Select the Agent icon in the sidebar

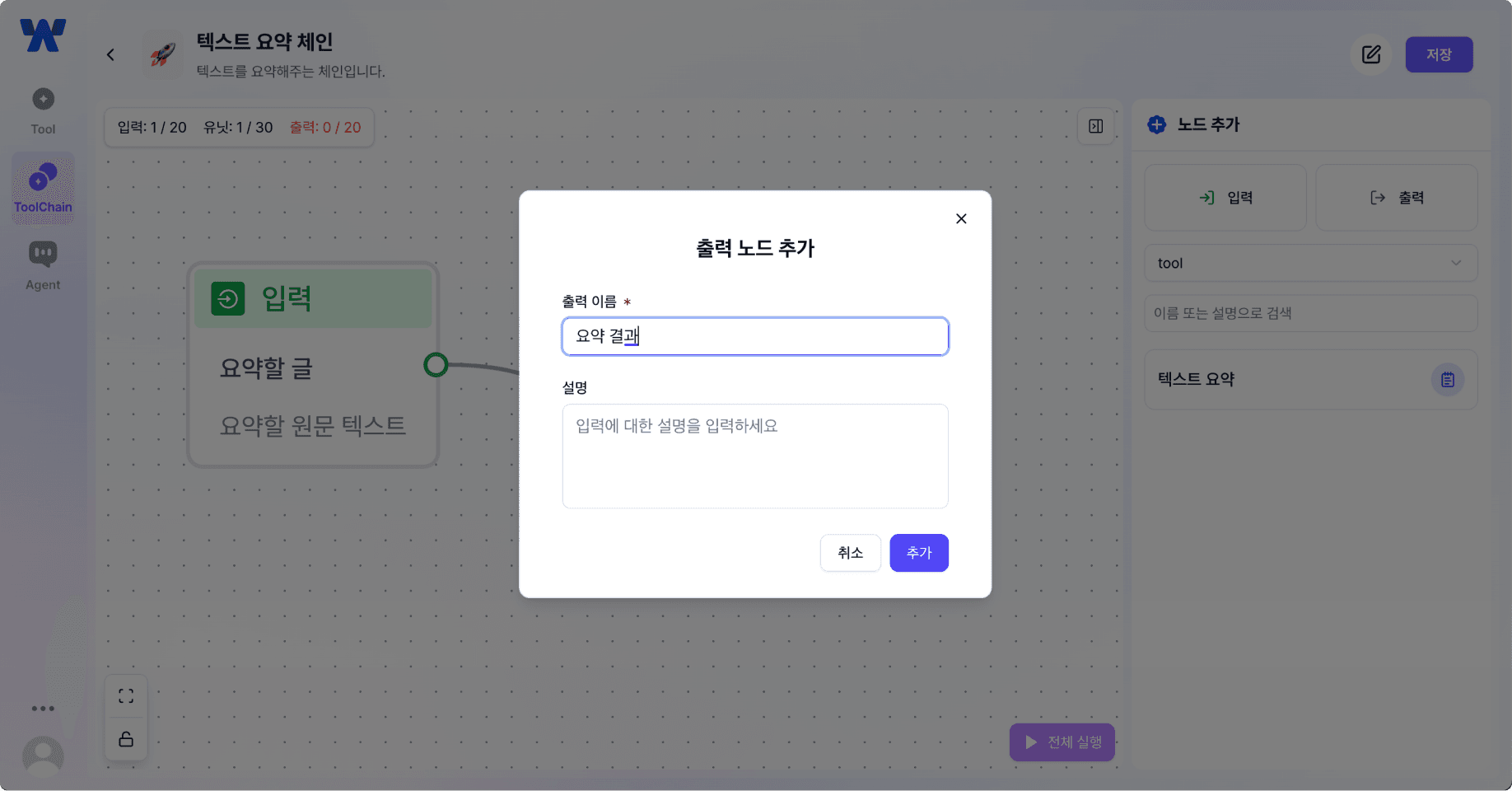(x=43, y=262)
